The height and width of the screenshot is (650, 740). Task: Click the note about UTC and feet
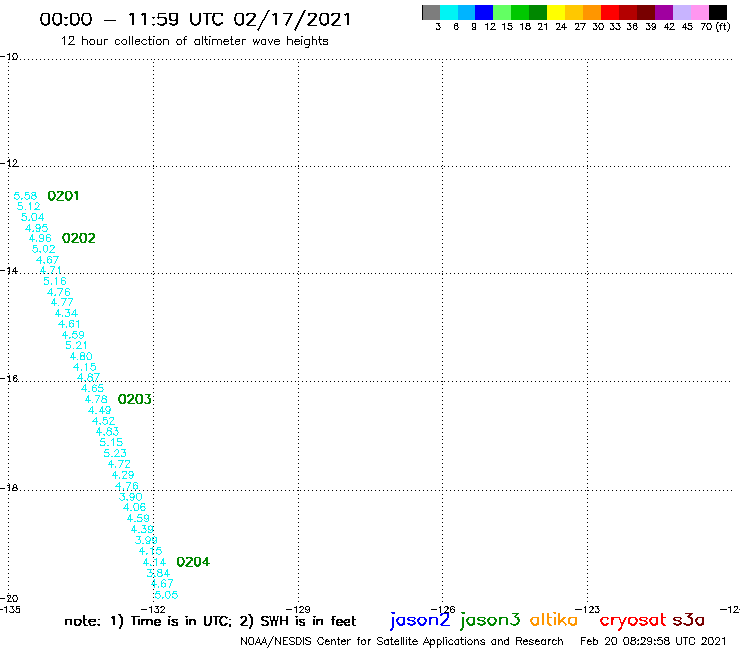[x=210, y=621]
